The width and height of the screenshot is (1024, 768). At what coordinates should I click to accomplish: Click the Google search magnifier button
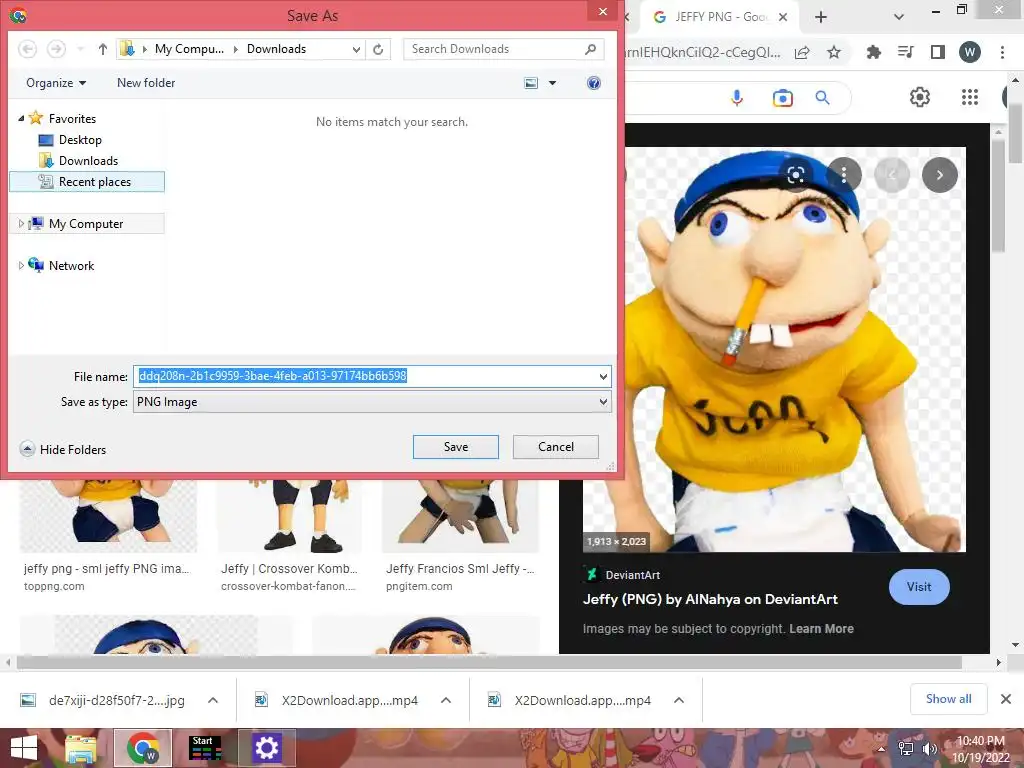point(823,98)
